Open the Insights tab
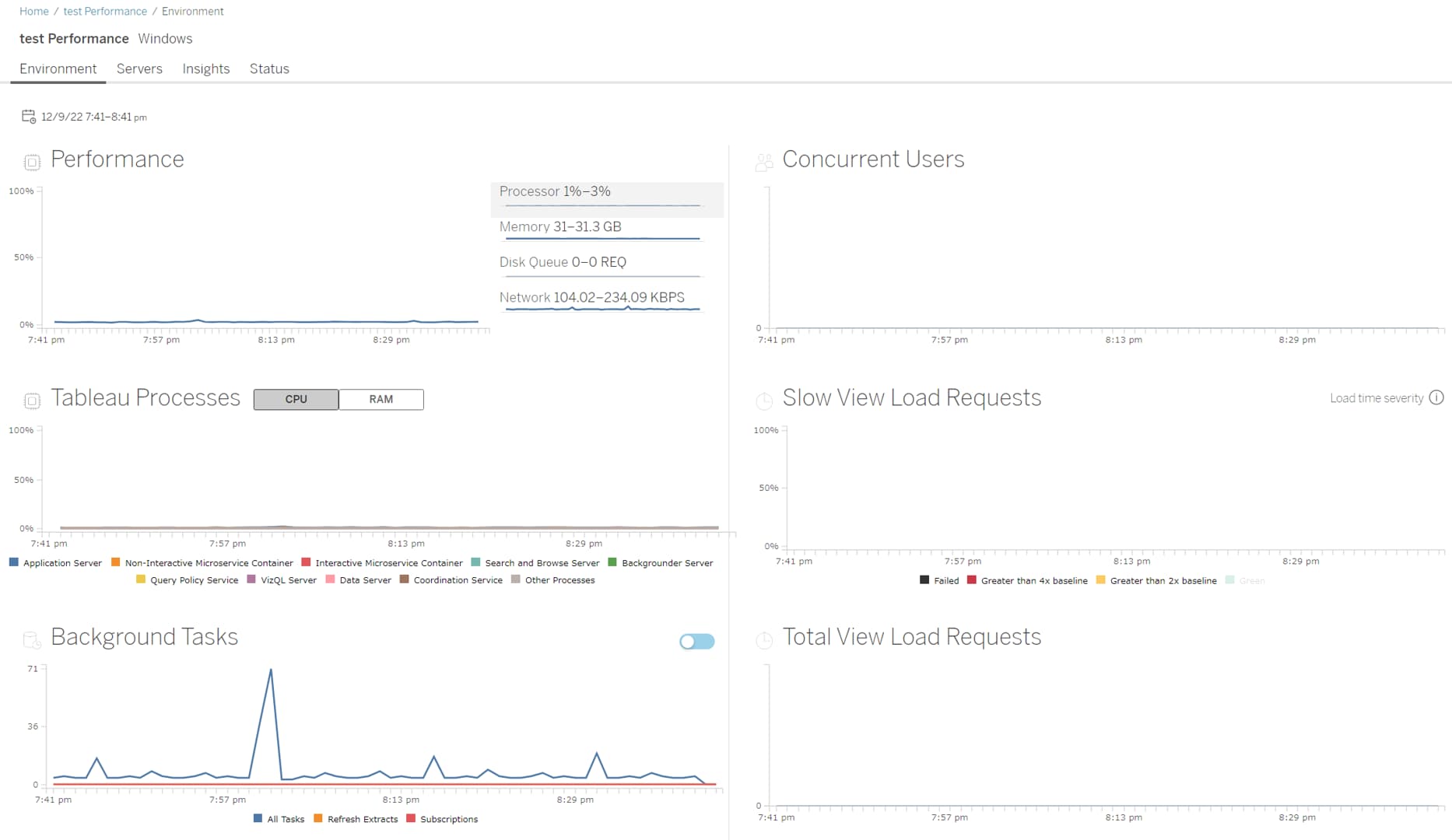 click(x=205, y=68)
